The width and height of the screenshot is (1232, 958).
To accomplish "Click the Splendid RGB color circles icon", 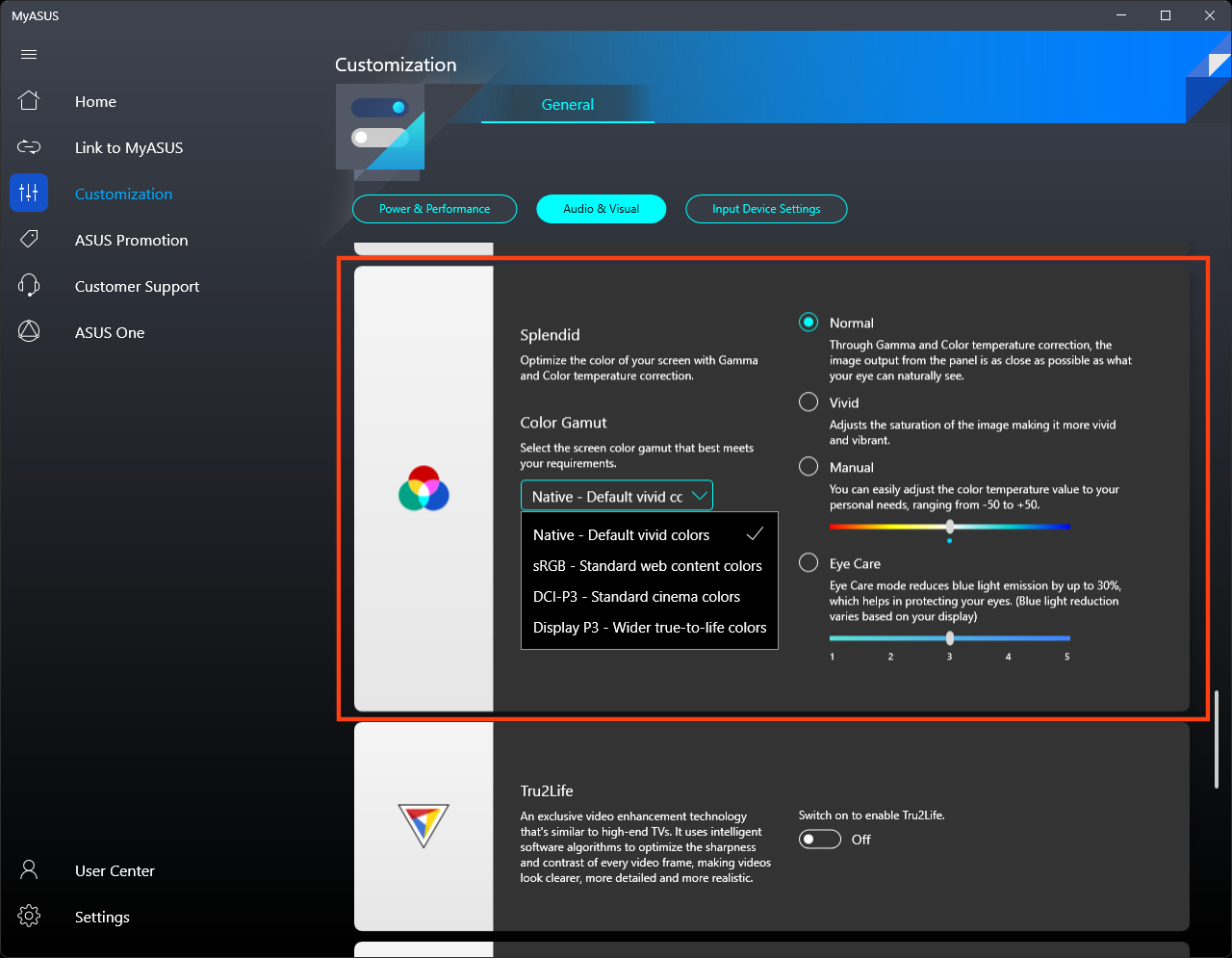I will tap(423, 488).
